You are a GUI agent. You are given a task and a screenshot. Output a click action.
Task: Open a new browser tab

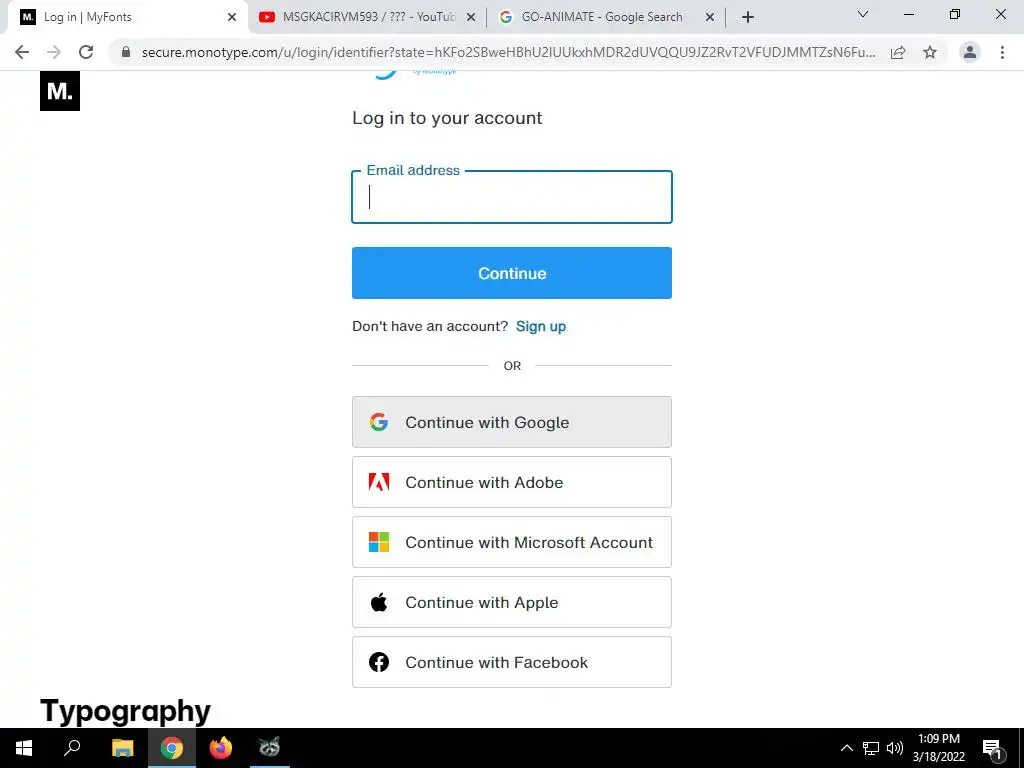[x=748, y=17]
